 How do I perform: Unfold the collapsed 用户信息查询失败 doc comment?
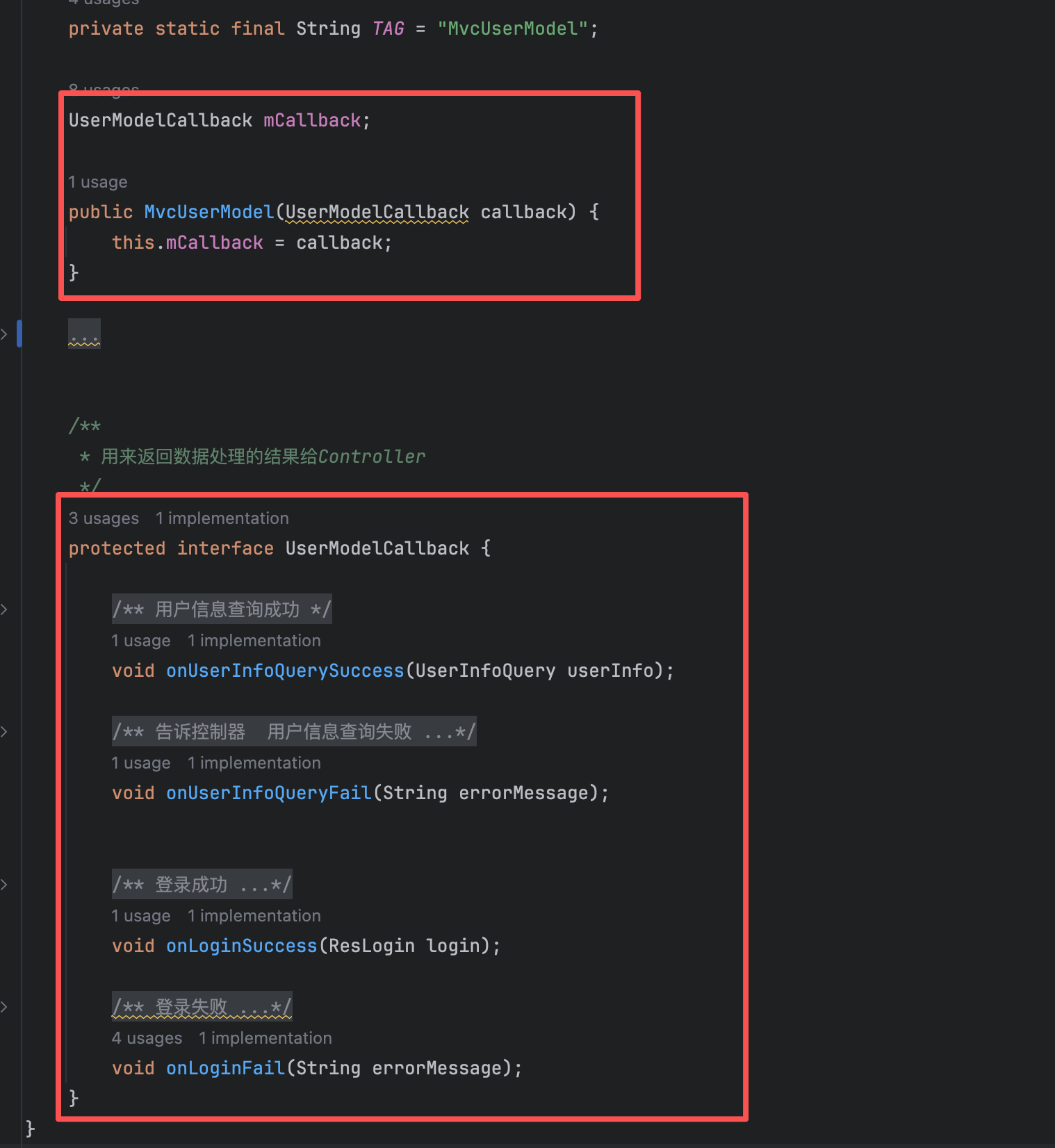pos(294,732)
